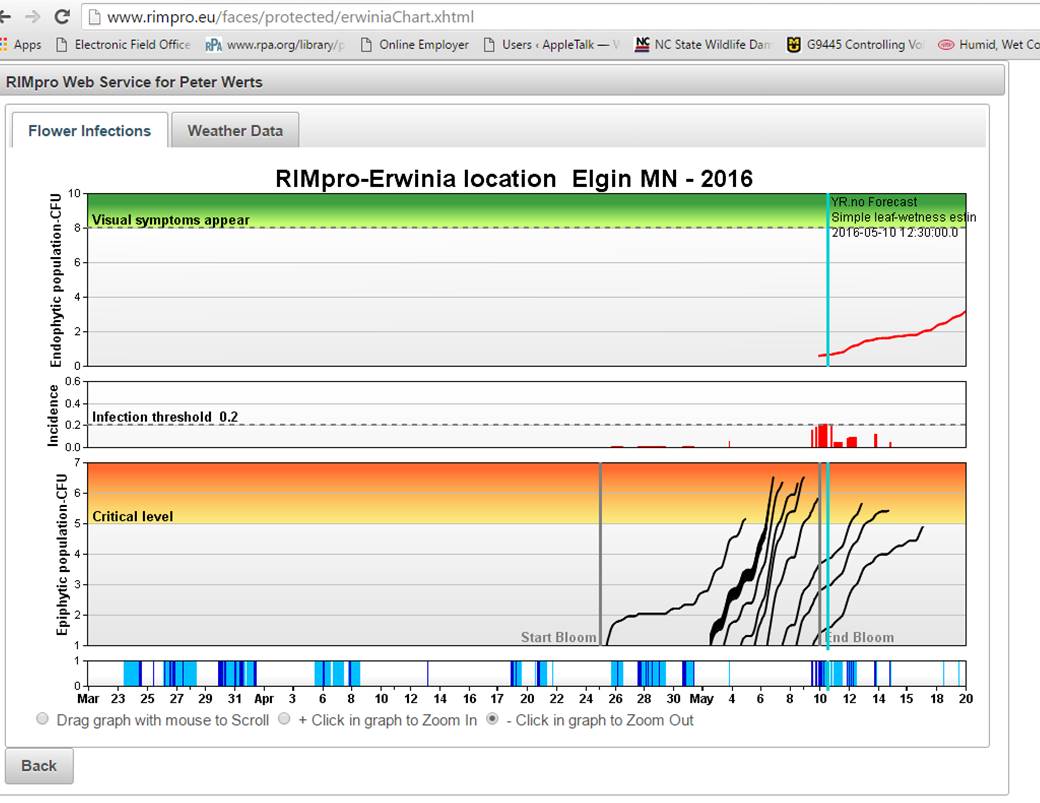Open the Electronic Field Office bookmark
Image resolution: width=1040 pixels, height=803 pixels.
tap(123, 45)
